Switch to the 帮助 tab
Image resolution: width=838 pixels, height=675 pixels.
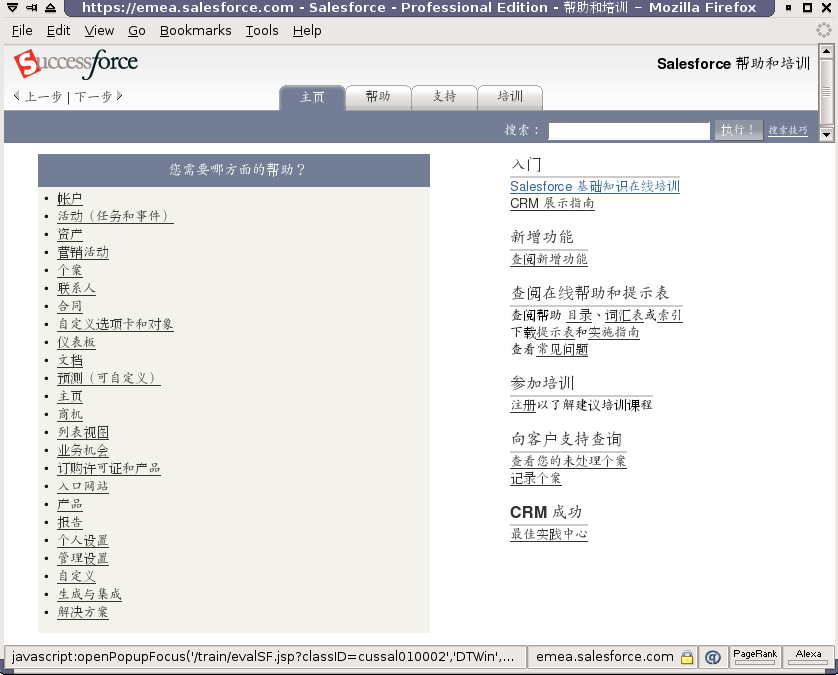click(378, 97)
